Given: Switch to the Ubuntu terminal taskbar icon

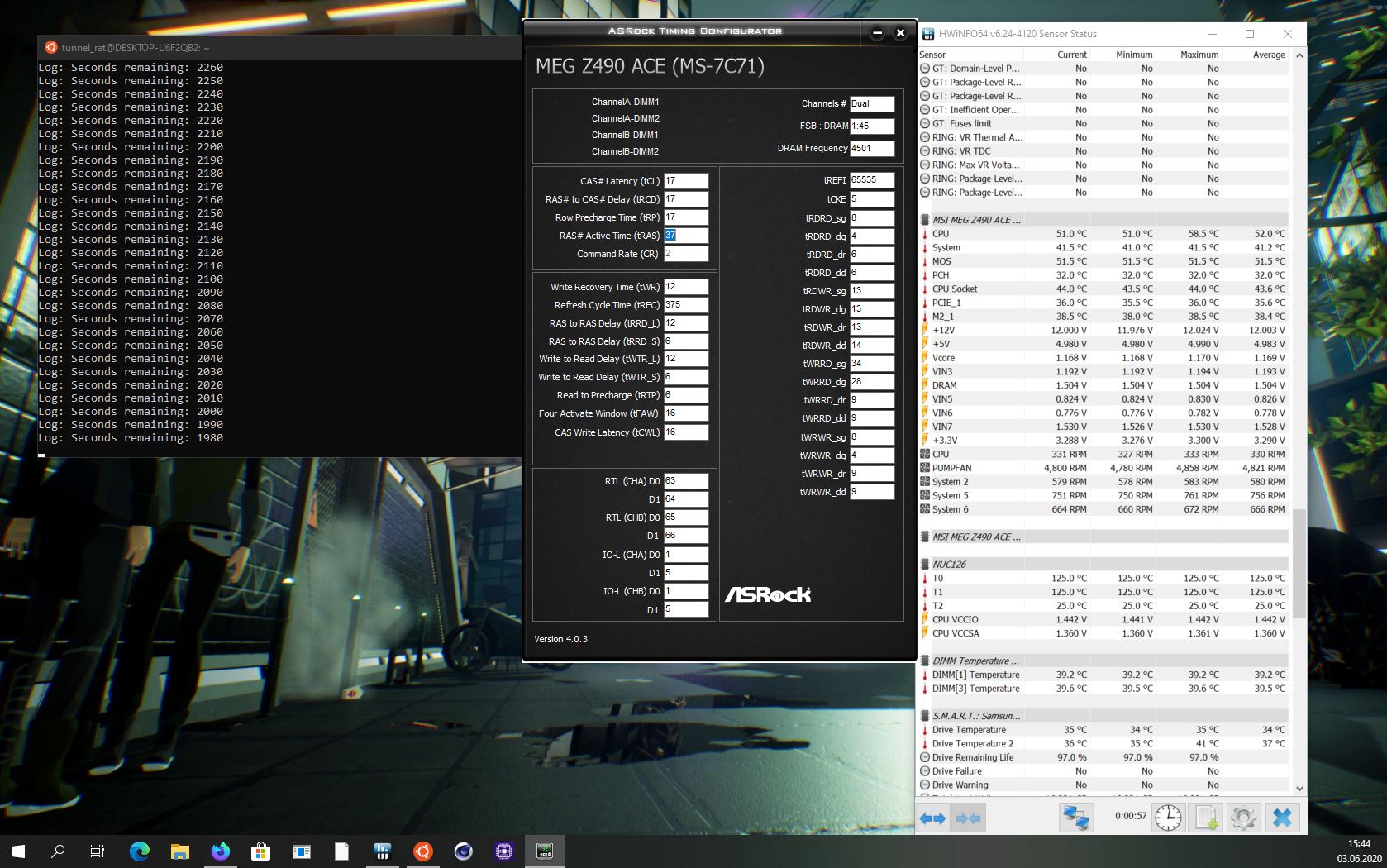Looking at the screenshot, I should click(423, 851).
